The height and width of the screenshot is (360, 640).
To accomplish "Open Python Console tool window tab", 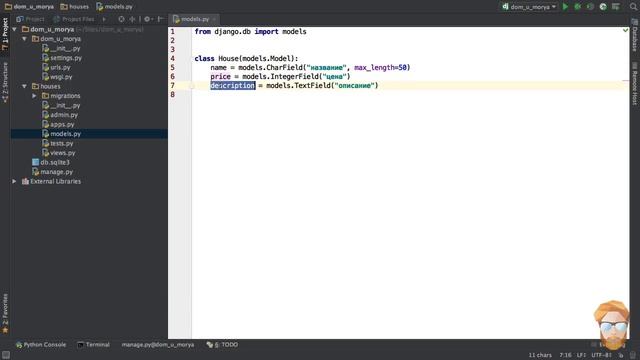I will pyautogui.click(x=40, y=344).
